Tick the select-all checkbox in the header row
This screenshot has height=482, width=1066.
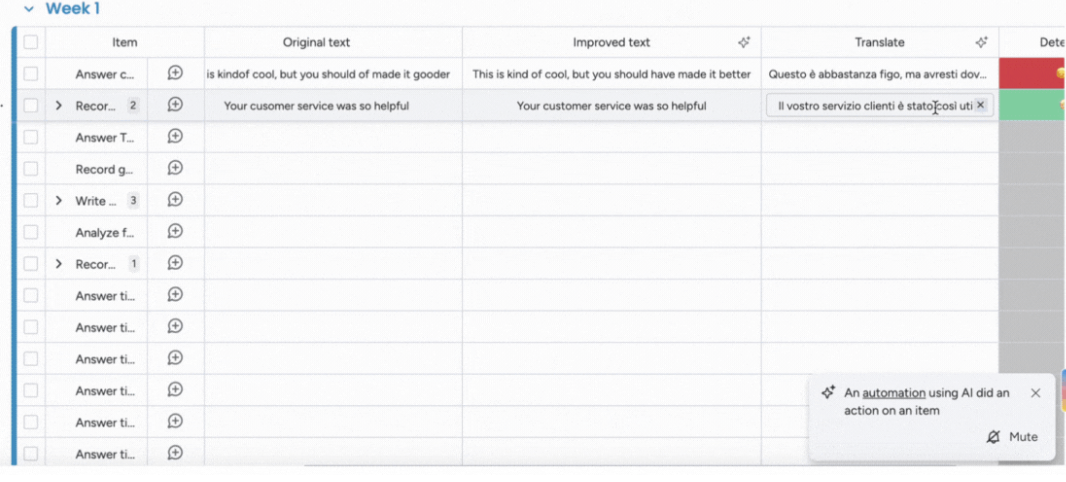[x=31, y=42]
